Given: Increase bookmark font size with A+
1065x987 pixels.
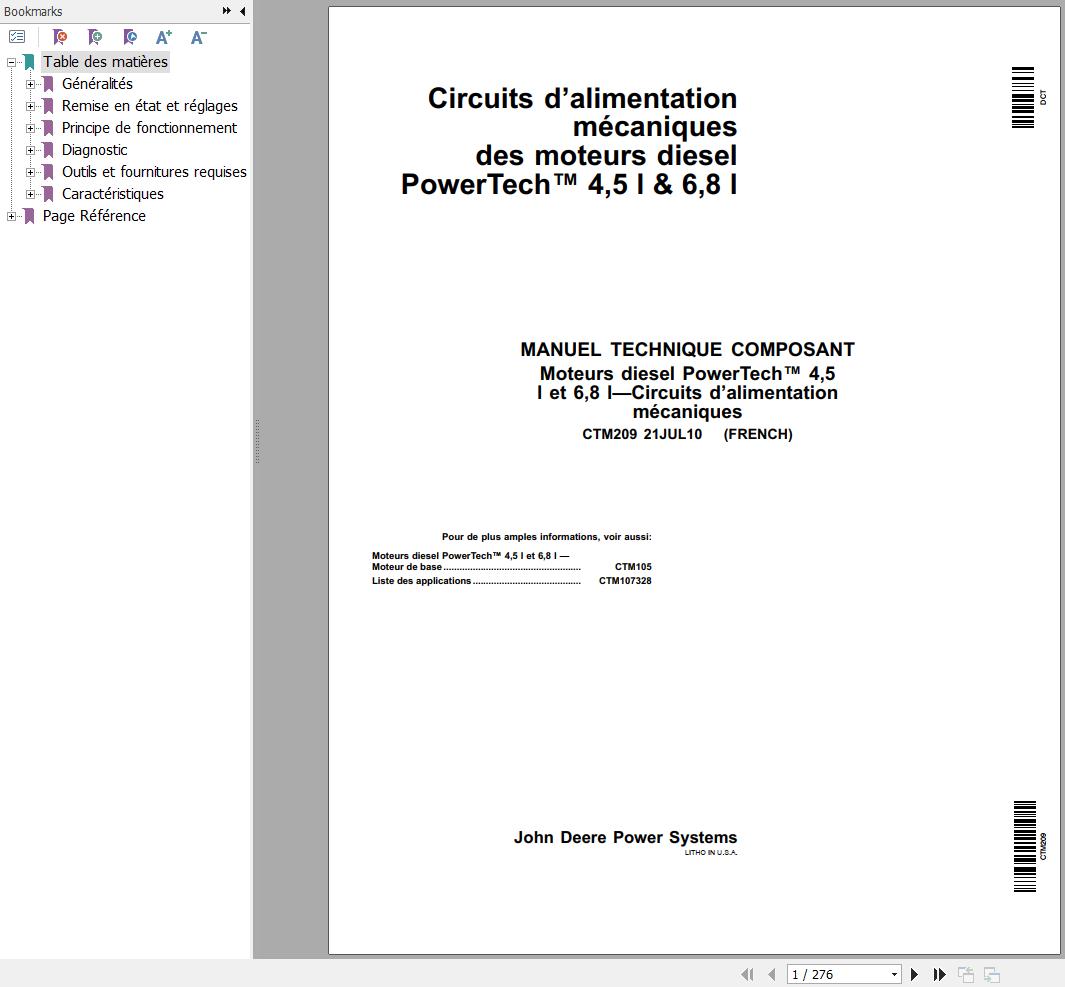Looking at the screenshot, I should [x=164, y=37].
